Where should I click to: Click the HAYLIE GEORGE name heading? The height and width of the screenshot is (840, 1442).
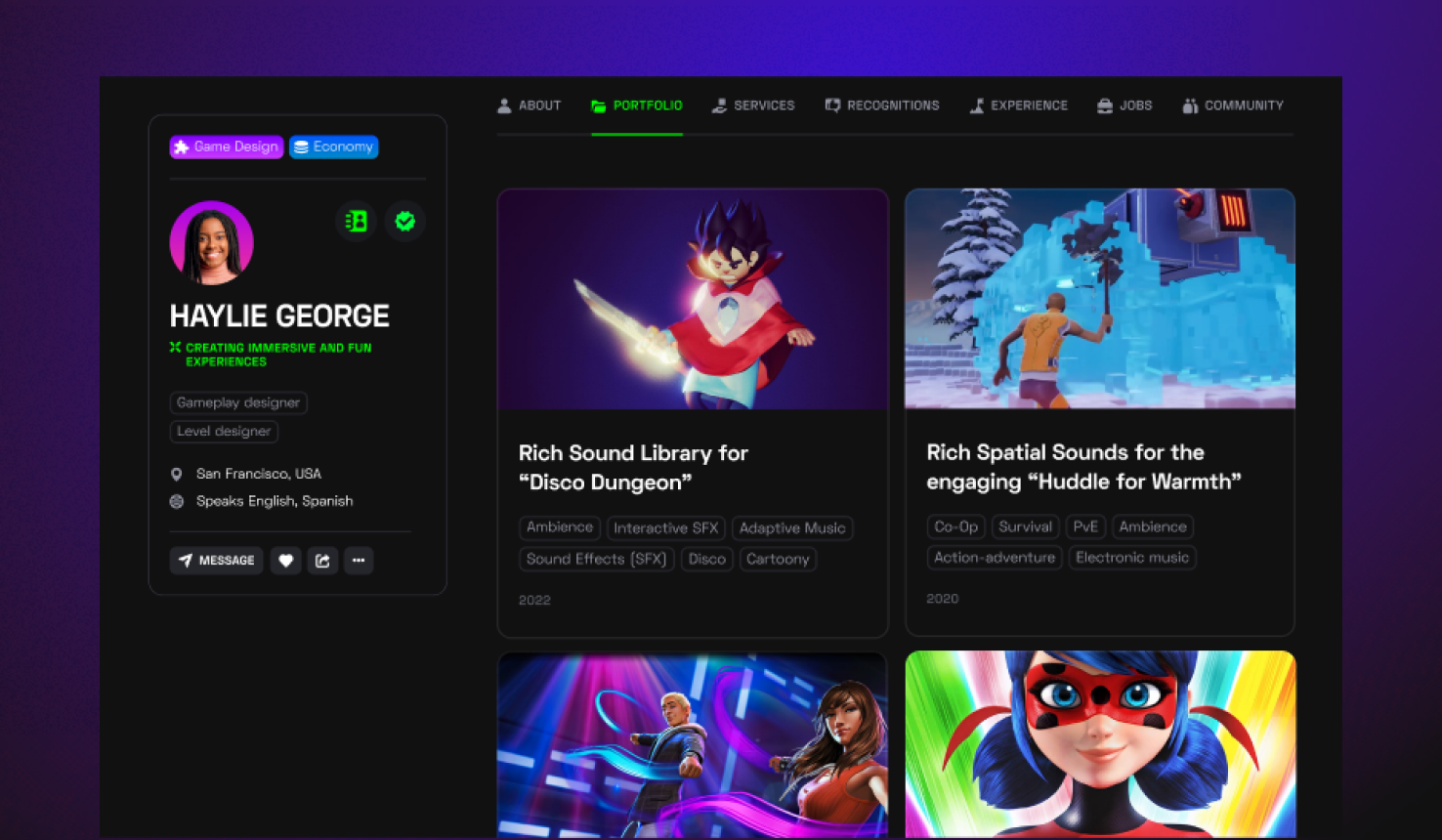(279, 315)
